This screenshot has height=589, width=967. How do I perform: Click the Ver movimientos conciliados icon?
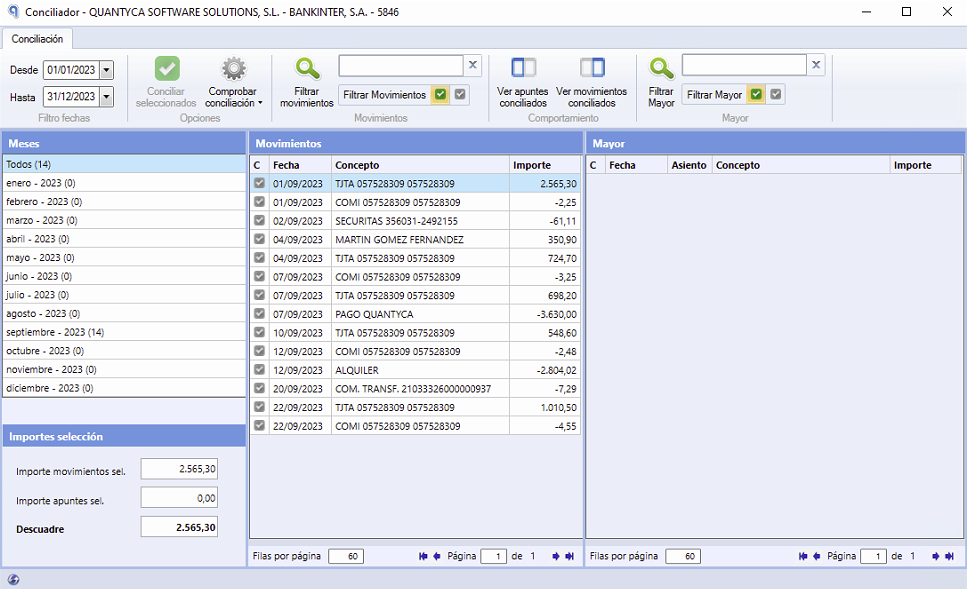pos(592,67)
